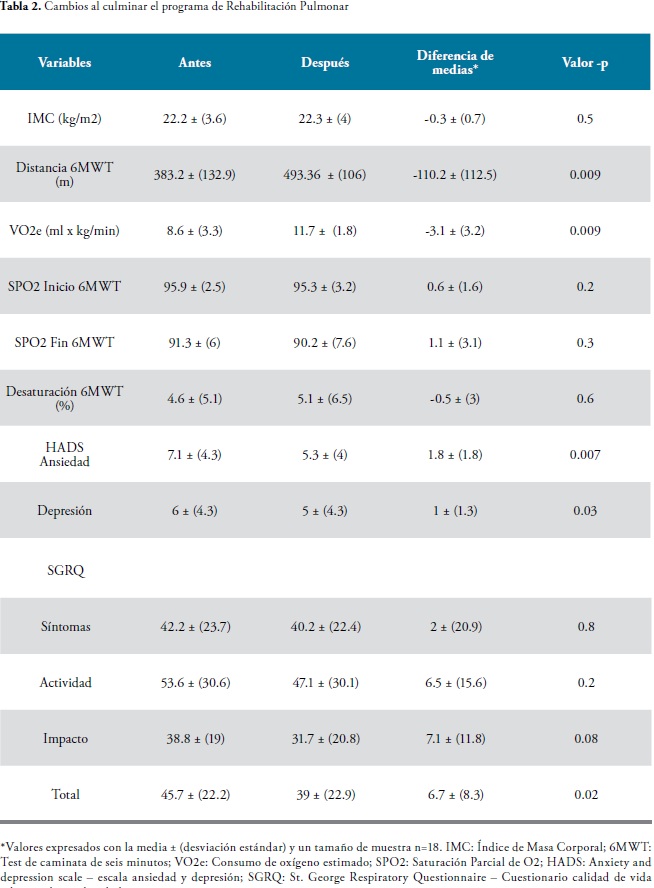The width and height of the screenshot is (654, 888).
Task: Select the Actividad row label
Action: (x=66, y=682)
